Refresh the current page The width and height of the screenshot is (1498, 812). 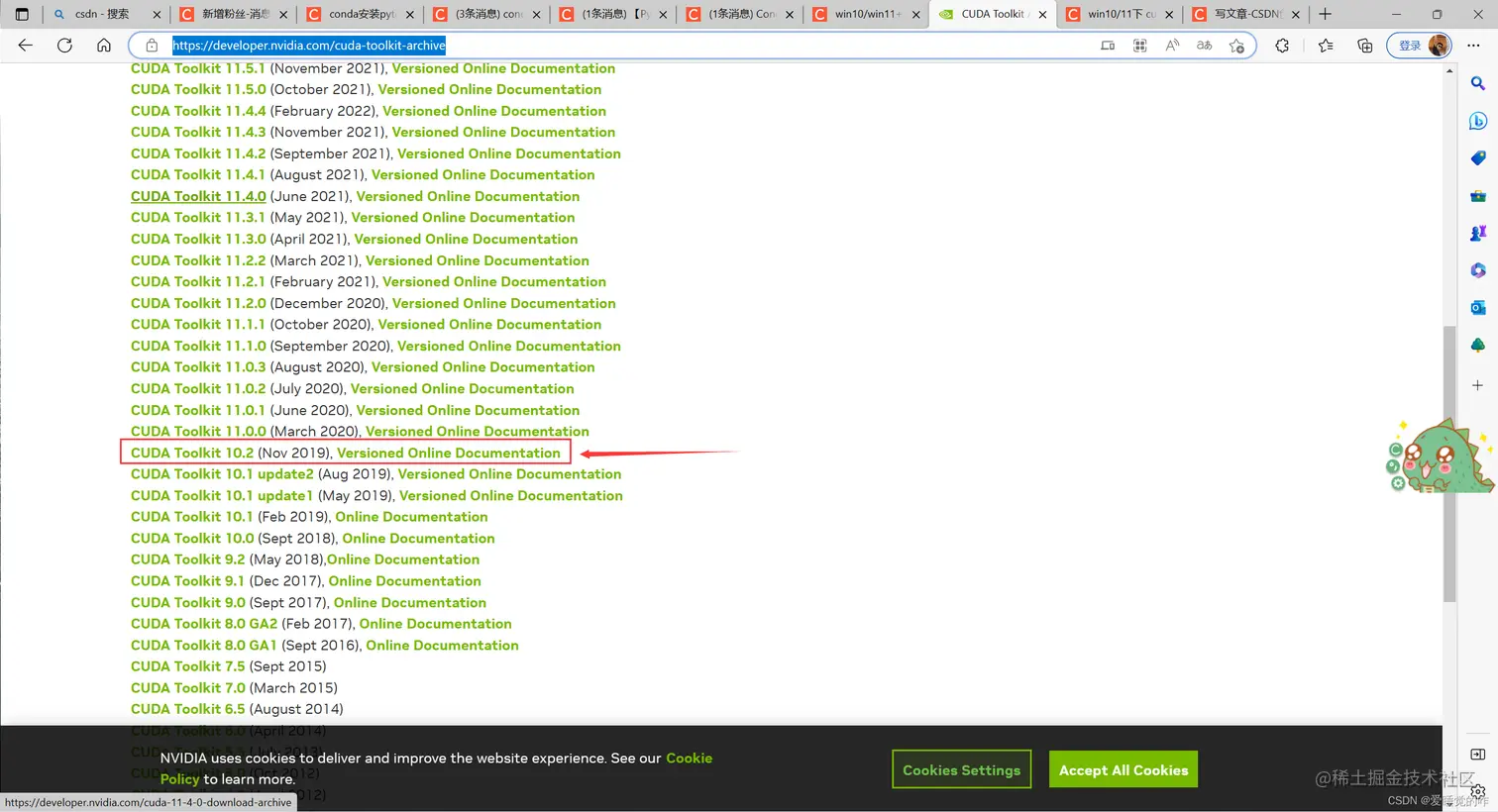click(64, 46)
